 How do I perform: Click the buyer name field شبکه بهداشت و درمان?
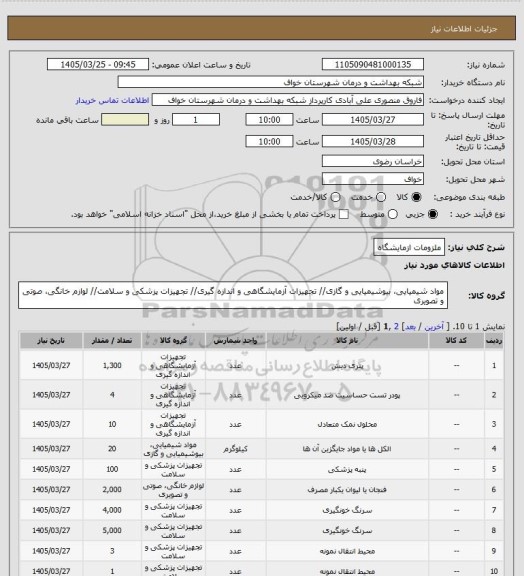coord(270,82)
